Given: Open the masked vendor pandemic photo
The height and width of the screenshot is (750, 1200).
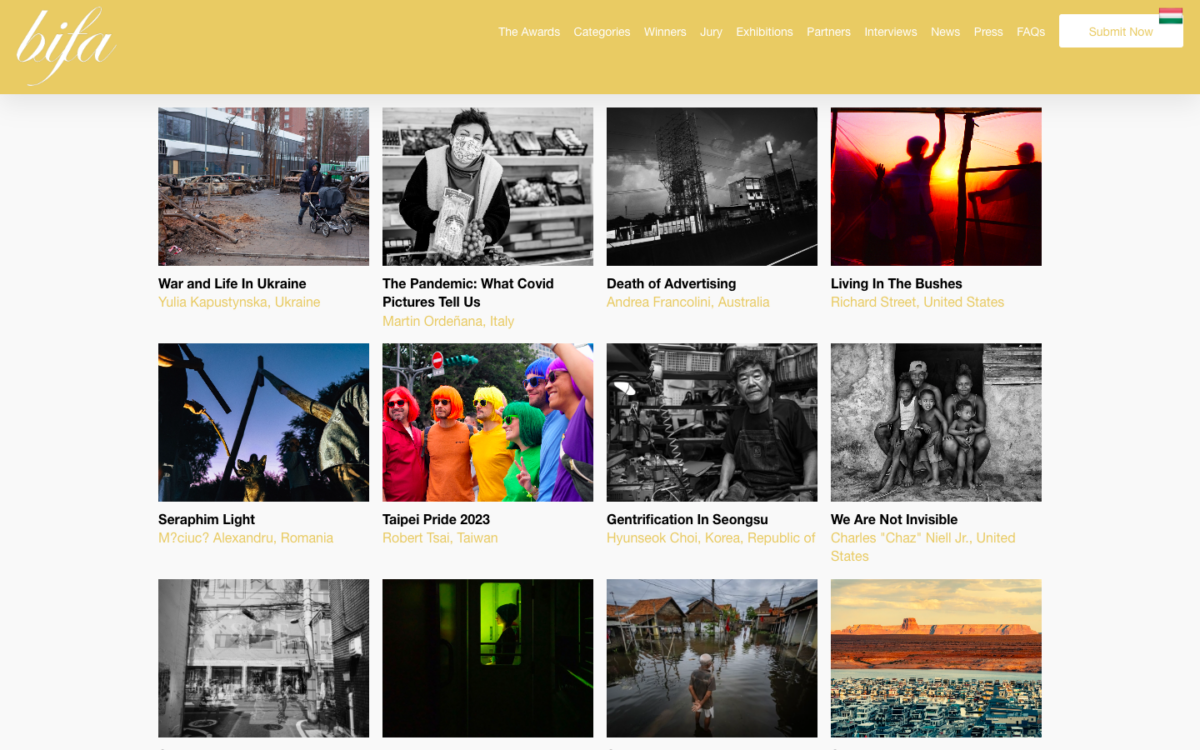Looking at the screenshot, I should tap(488, 187).
